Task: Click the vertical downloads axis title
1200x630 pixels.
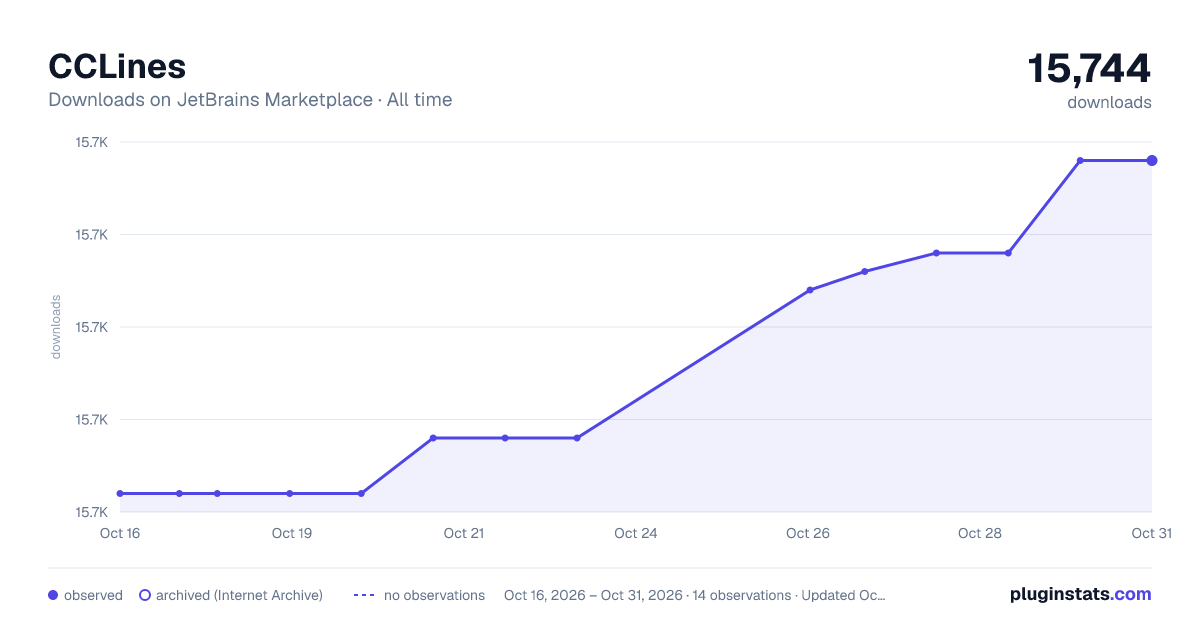Action: click(56, 327)
